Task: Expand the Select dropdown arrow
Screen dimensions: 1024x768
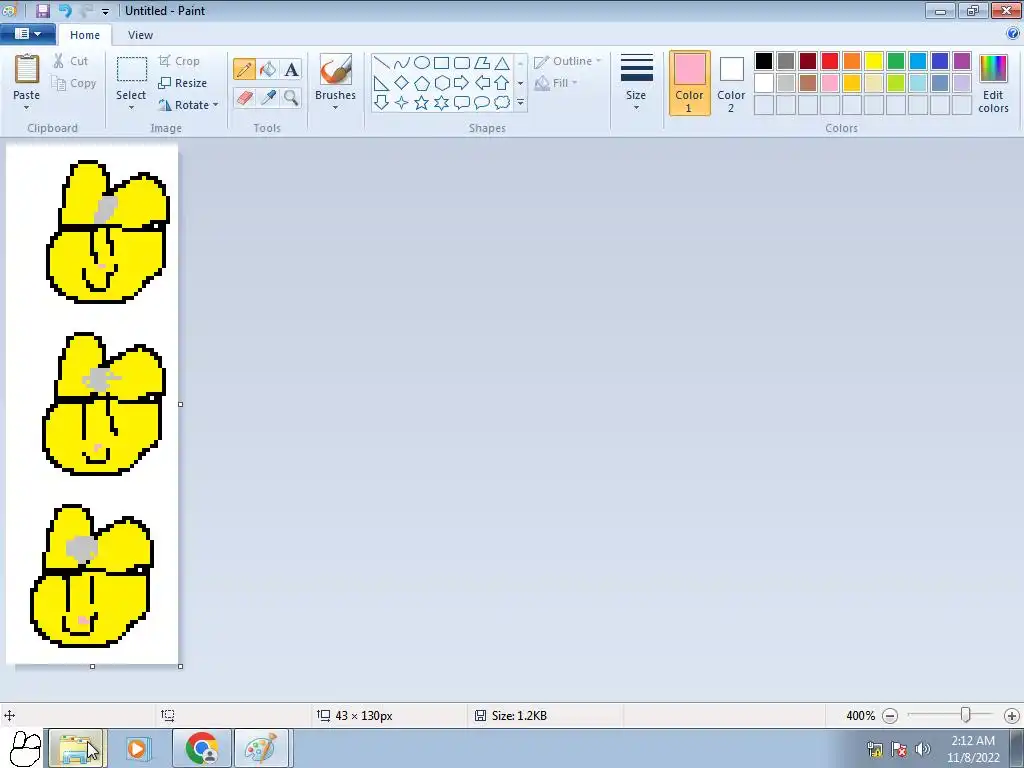Action: (x=131, y=108)
